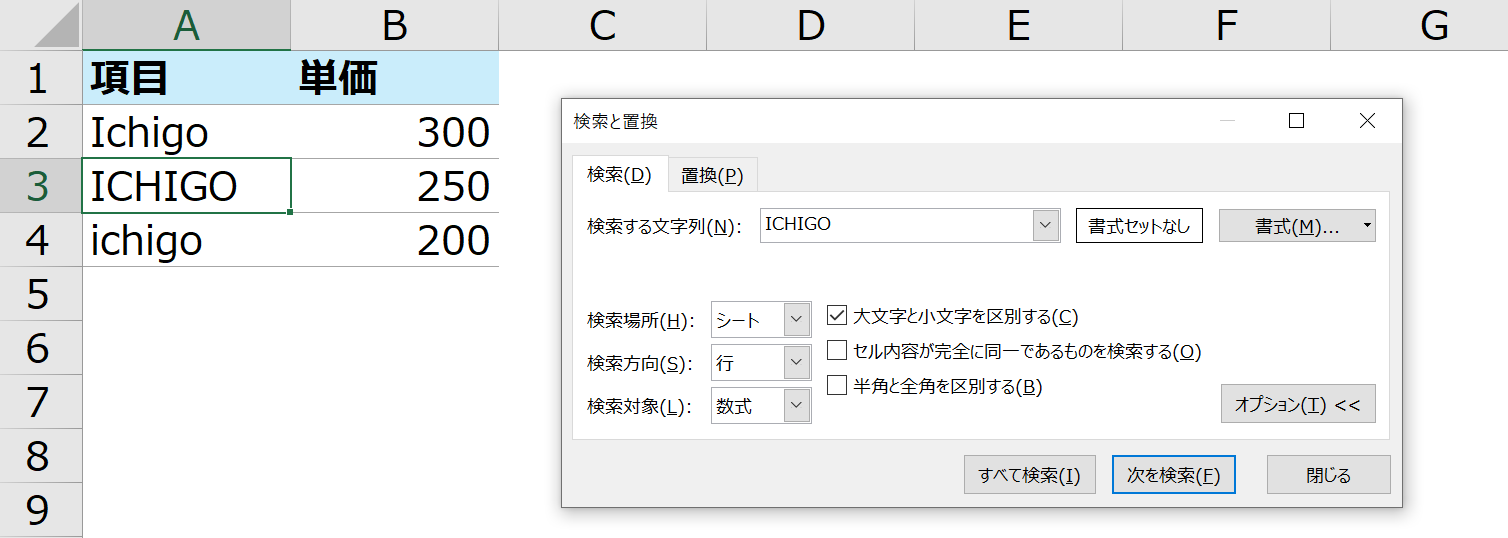Tick 半角と全角を区別する checkbox
Viewport: 1508px width, 538px height.
click(837, 386)
